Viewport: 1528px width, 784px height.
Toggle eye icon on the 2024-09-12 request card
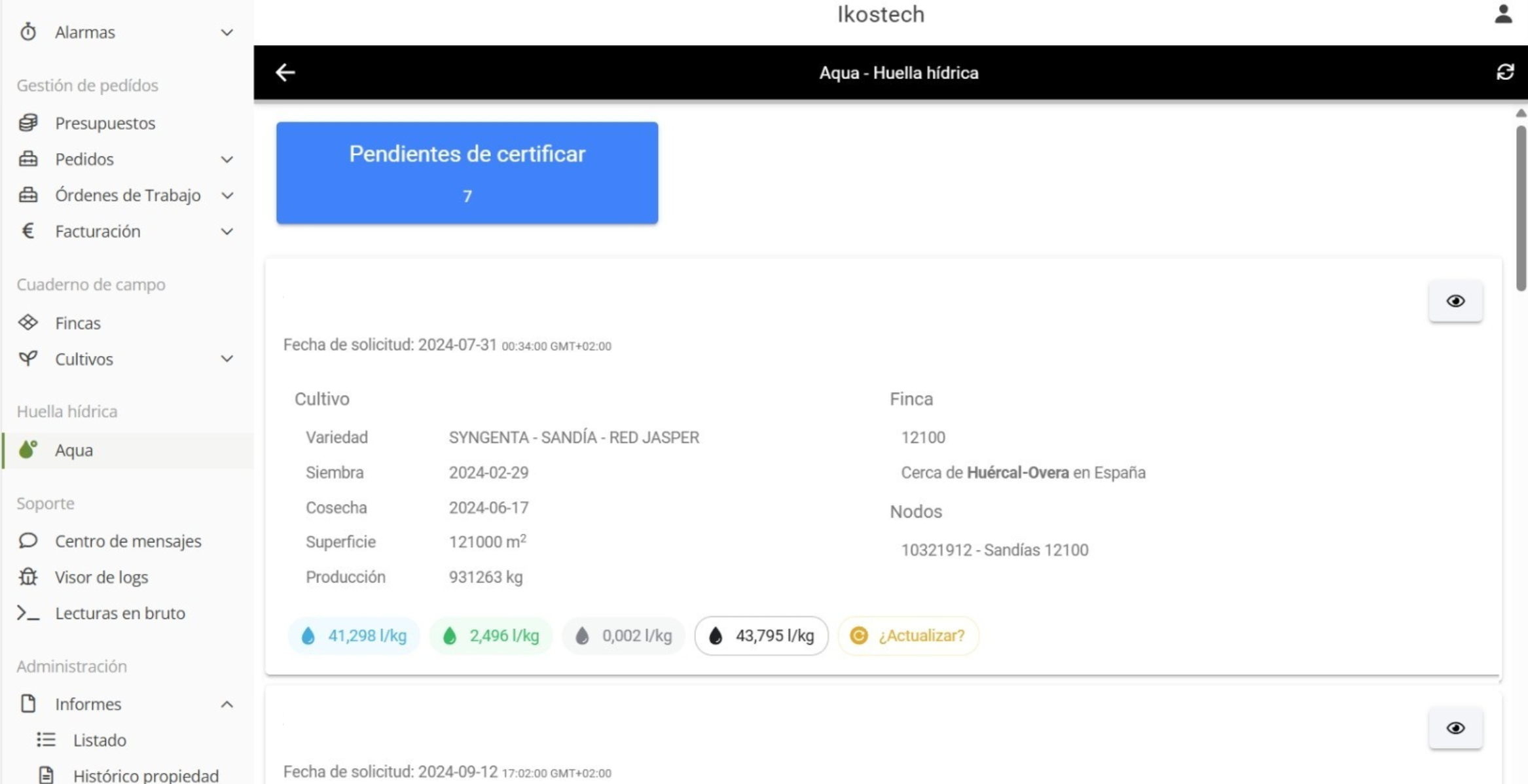coord(1455,728)
